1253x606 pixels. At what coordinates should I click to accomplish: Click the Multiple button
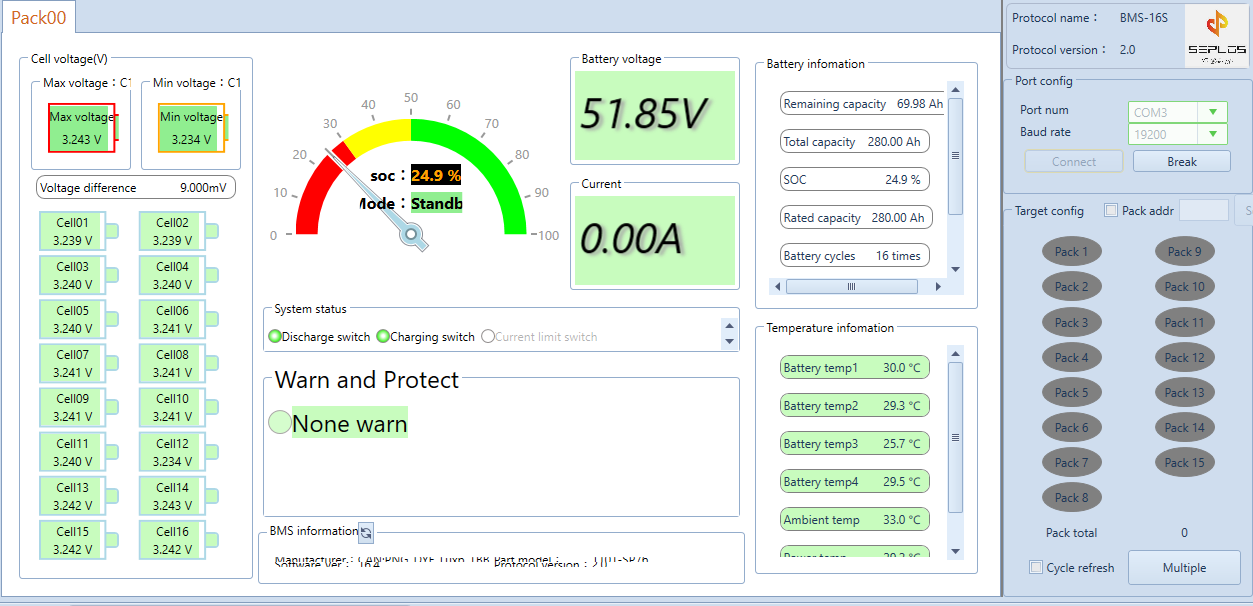tap(1184, 567)
